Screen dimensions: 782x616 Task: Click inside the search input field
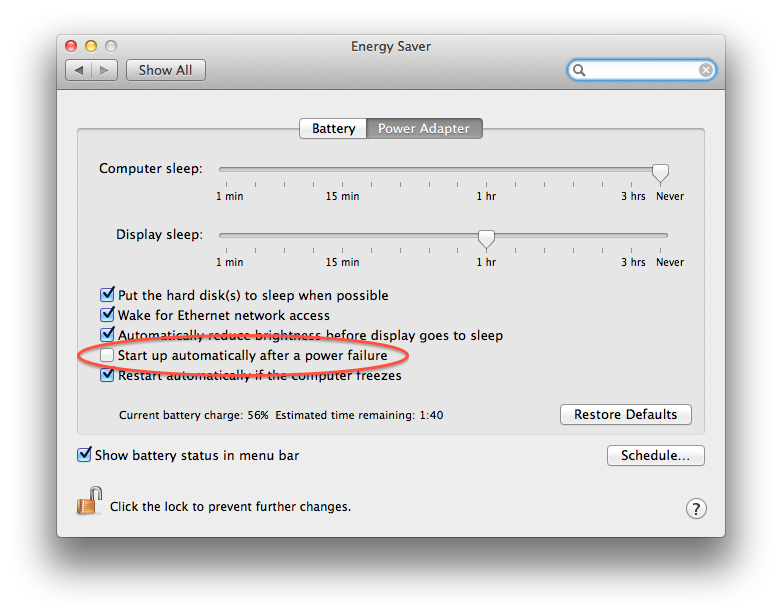[x=642, y=70]
